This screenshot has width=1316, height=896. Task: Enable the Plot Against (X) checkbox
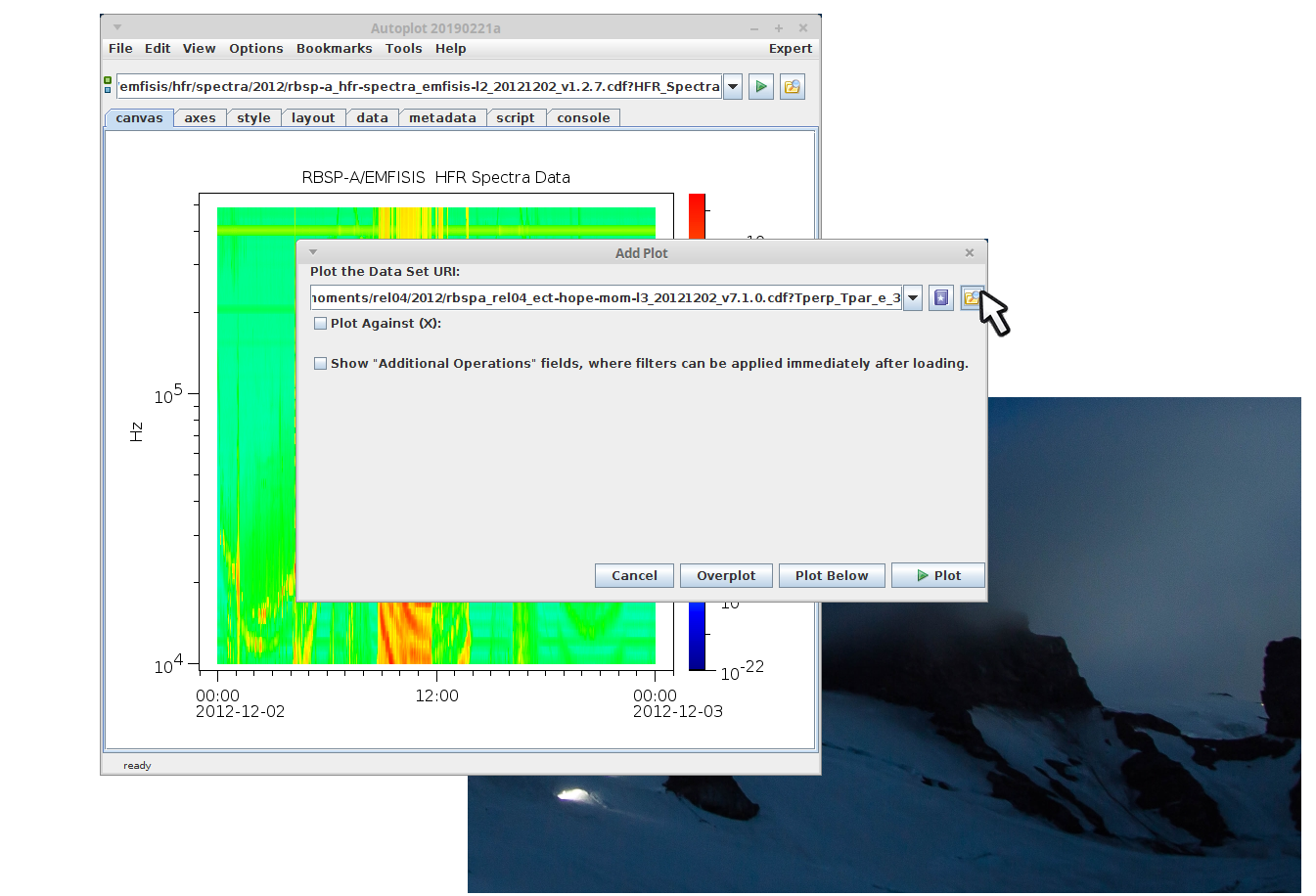coord(320,324)
